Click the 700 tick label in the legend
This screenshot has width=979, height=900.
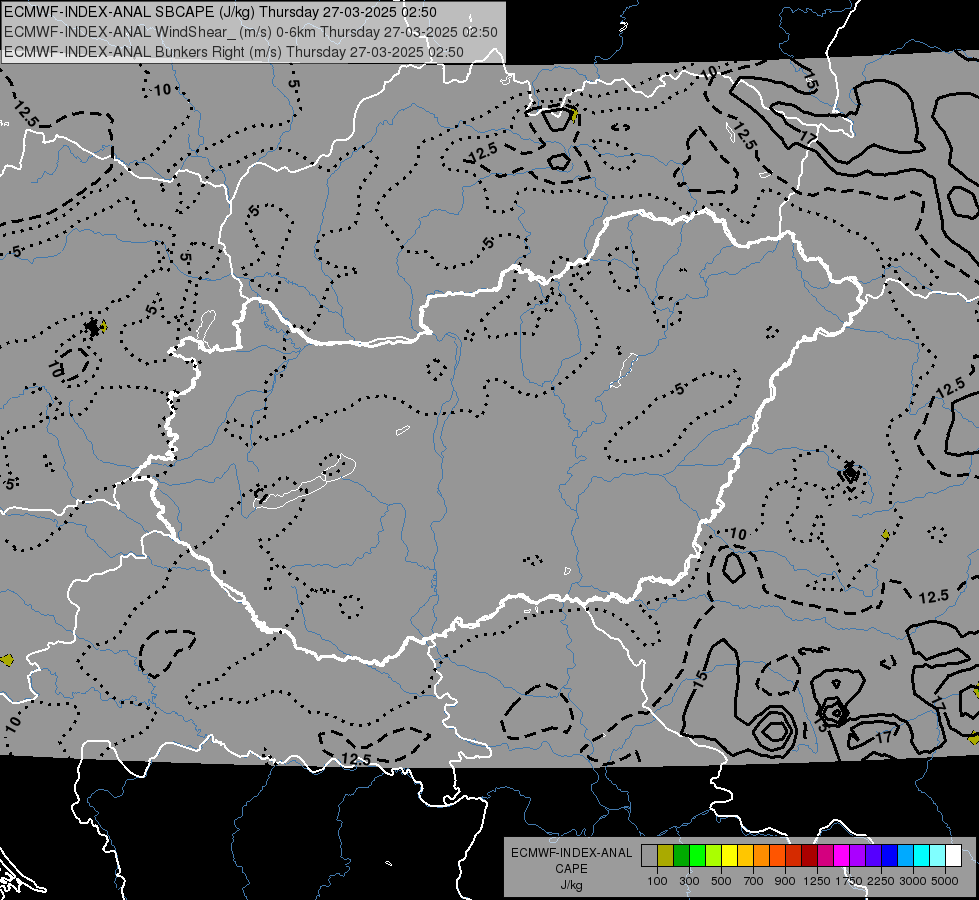click(x=754, y=881)
